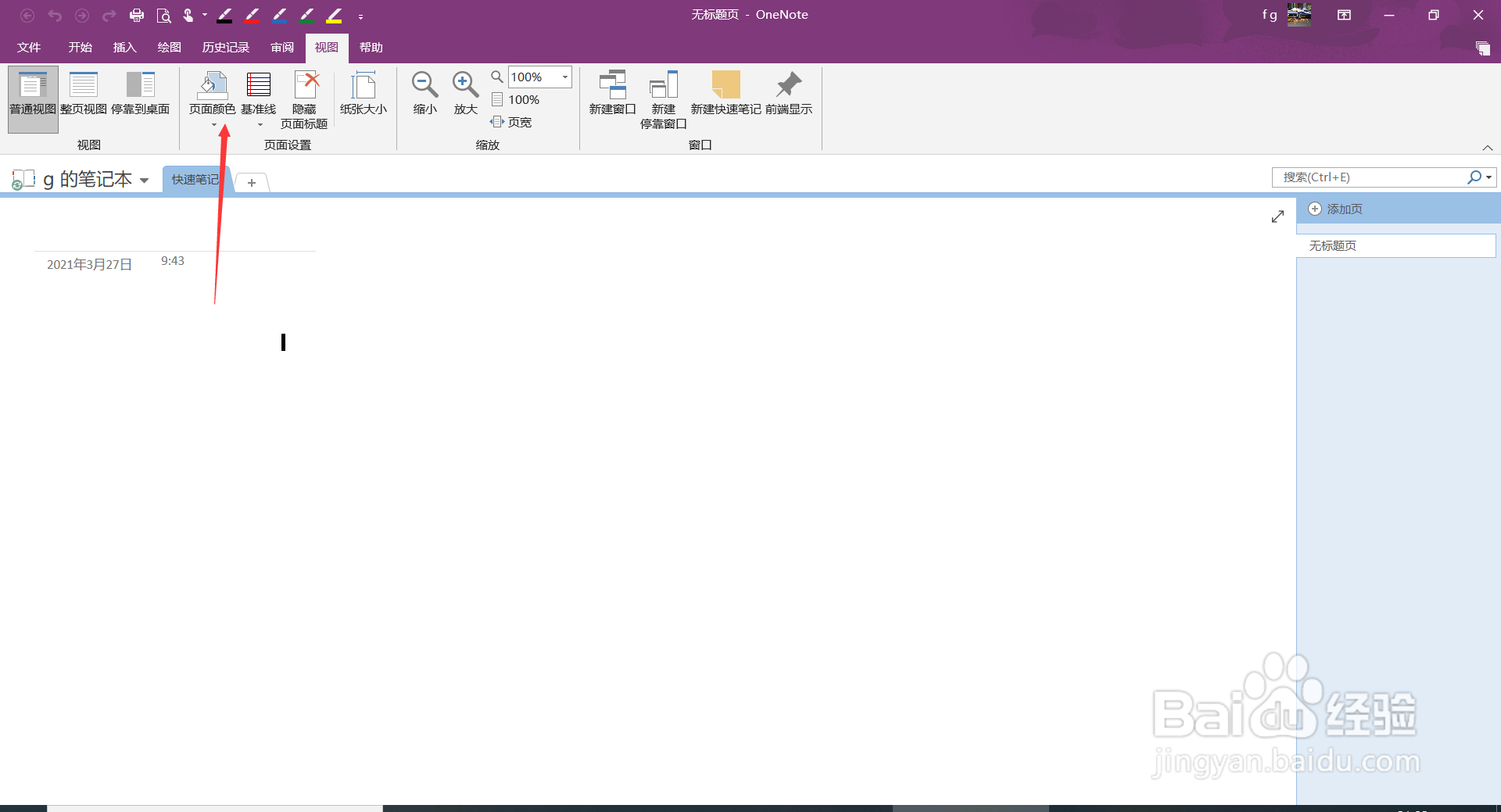
Task: Collapse the ribbon chevron
Action: (1487, 148)
